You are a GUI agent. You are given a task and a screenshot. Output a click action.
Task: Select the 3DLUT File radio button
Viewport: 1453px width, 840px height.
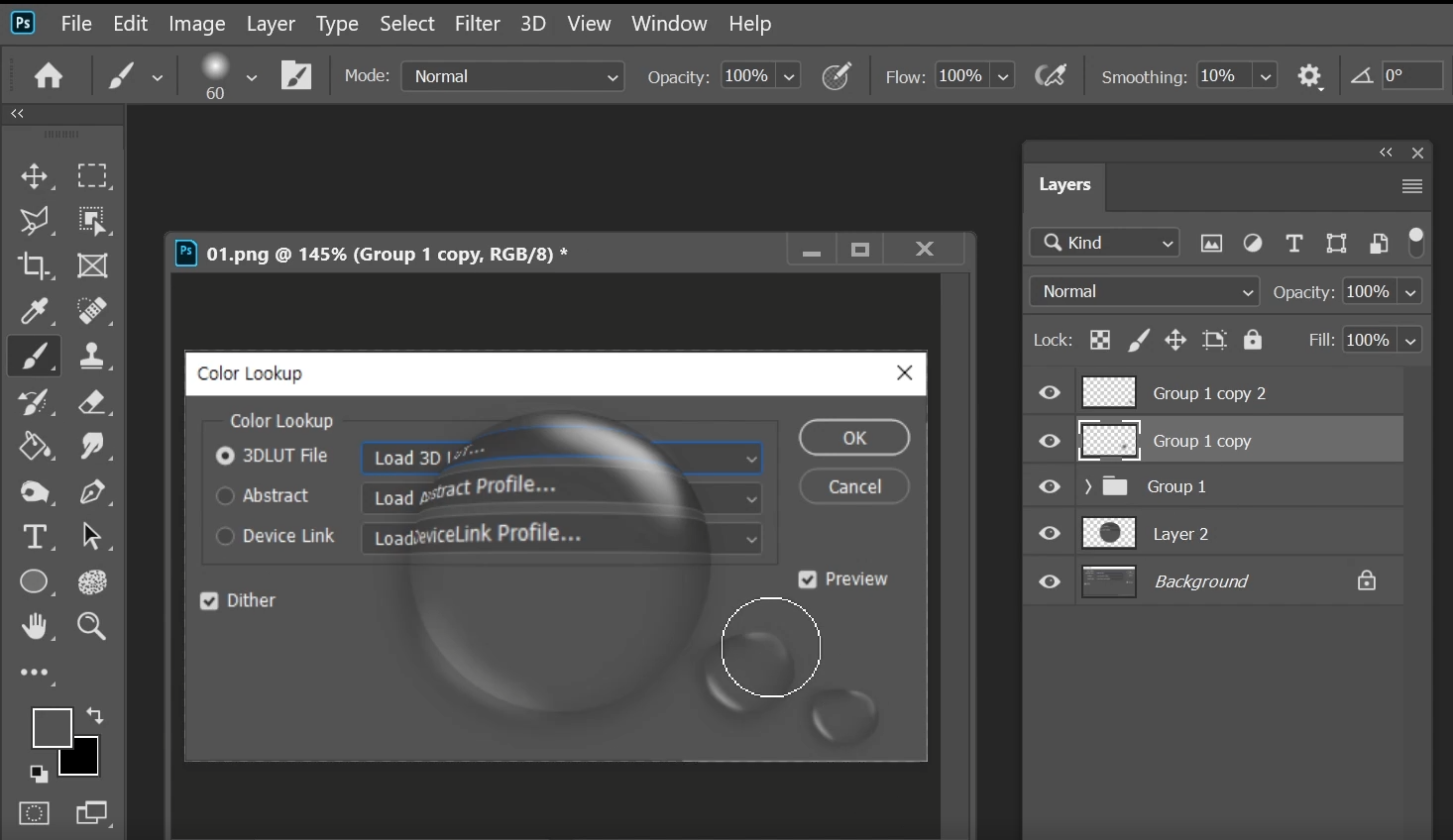(x=225, y=456)
